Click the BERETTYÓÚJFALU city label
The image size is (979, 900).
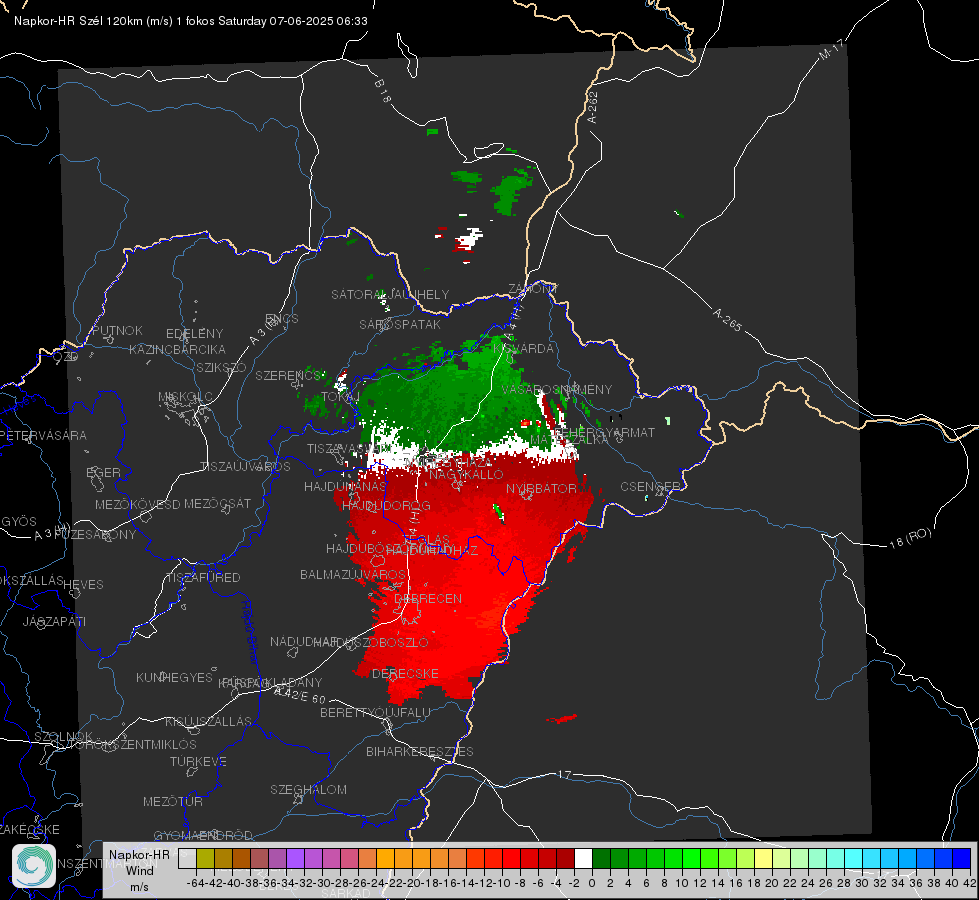pos(375,712)
